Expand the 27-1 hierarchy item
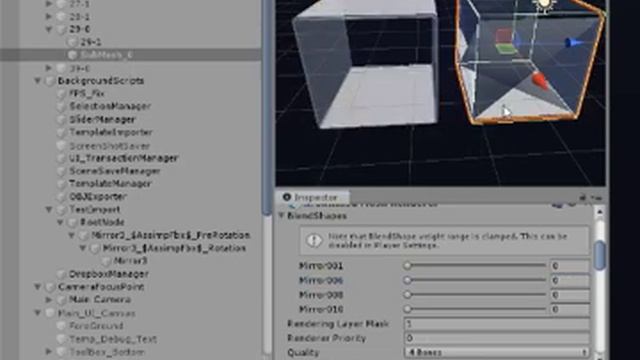The image size is (640, 360). [49, 4]
